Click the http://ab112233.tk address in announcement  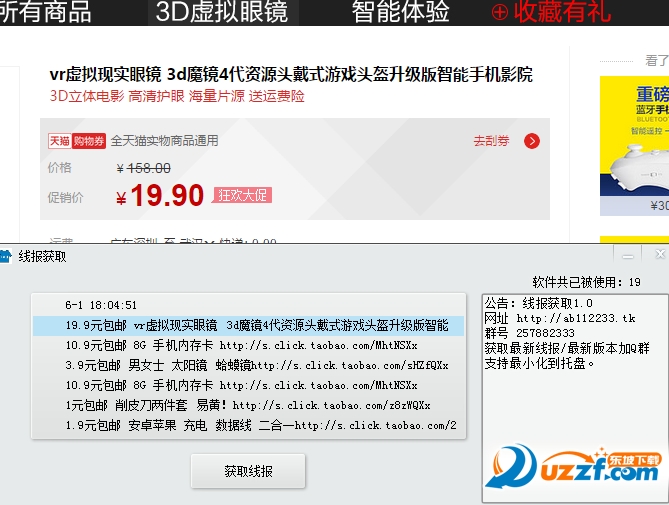point(576,318)
